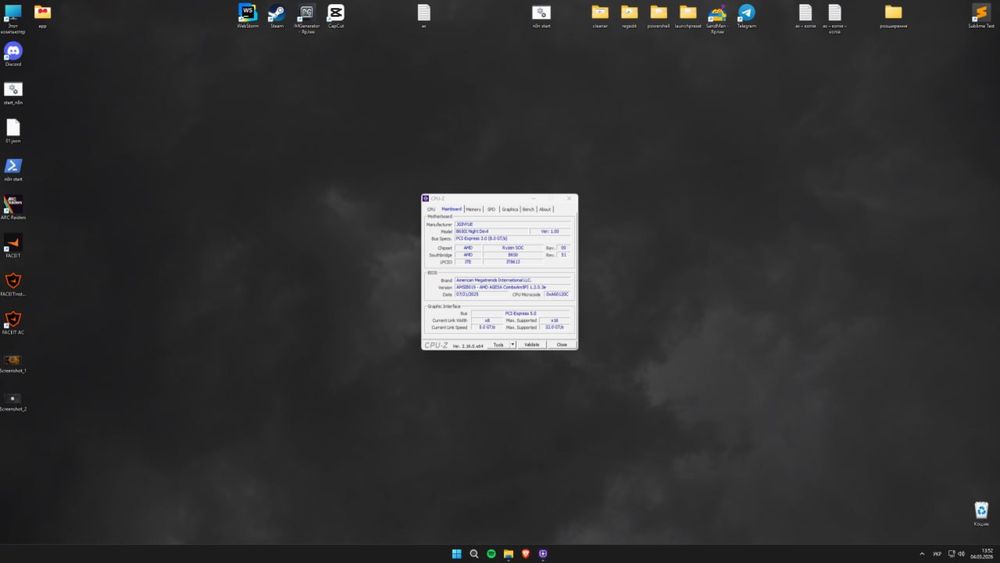This screenshot has height=563, width=1000.
Task: Click the motherboard Manufacturer field
Action: coord(512,224)
